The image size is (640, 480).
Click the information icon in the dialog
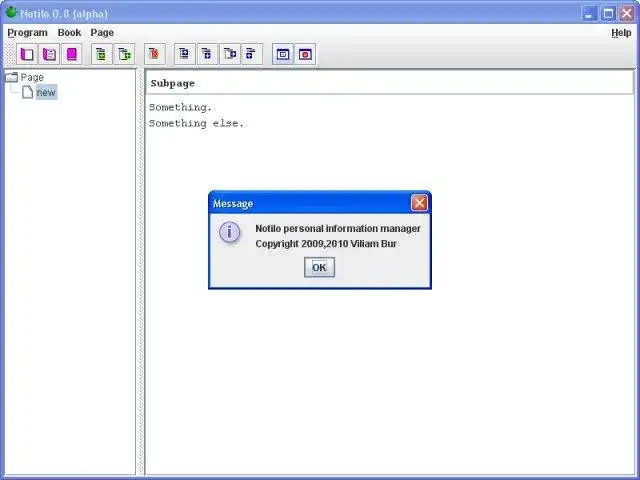pyautogui.click(x=229, y=232)
